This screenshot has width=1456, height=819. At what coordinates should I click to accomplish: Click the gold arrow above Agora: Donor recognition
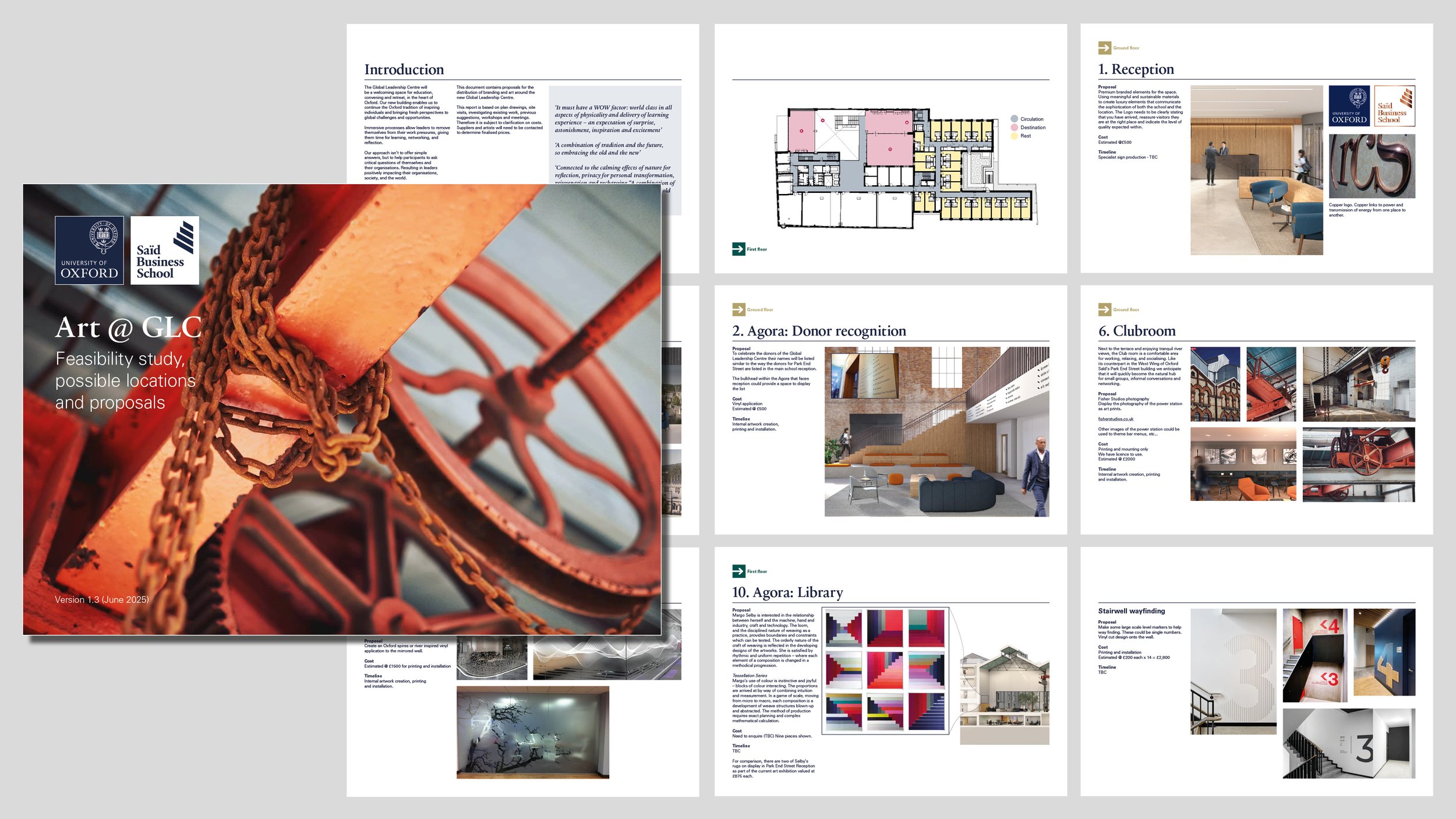pos(738,309)
